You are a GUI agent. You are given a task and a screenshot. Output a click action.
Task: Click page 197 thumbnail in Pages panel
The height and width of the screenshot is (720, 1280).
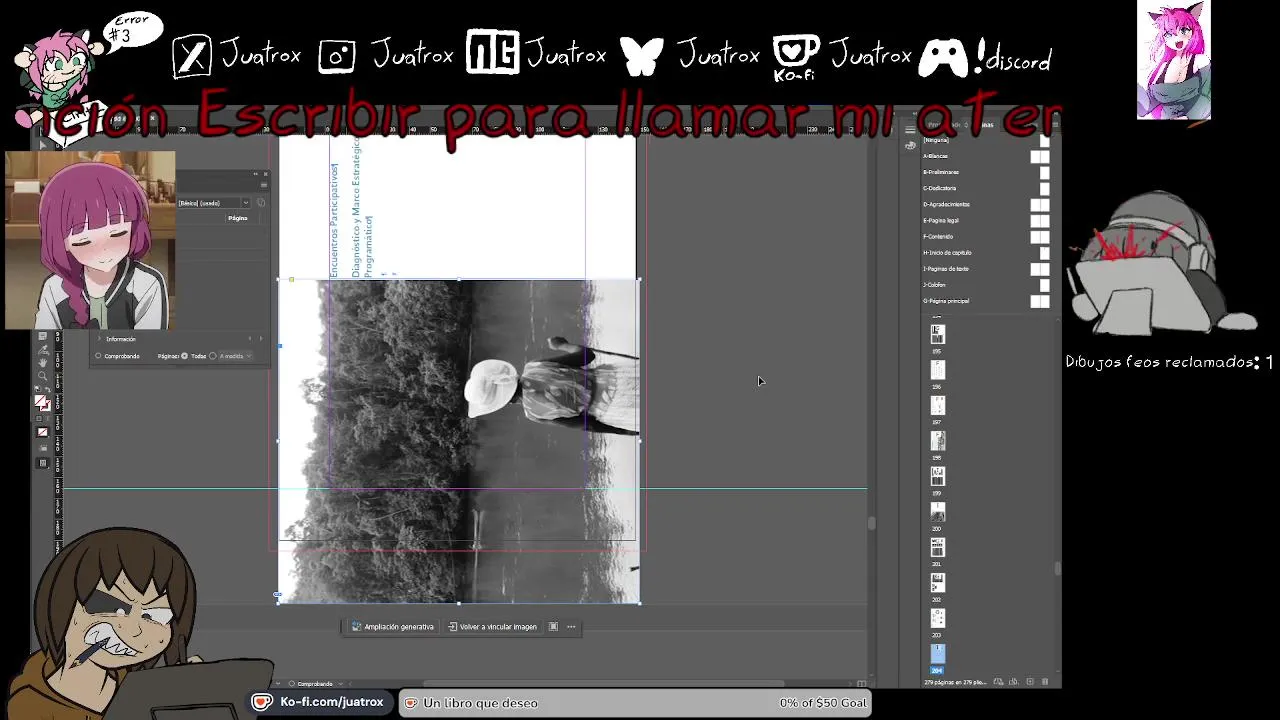click(x=937, y=405)
